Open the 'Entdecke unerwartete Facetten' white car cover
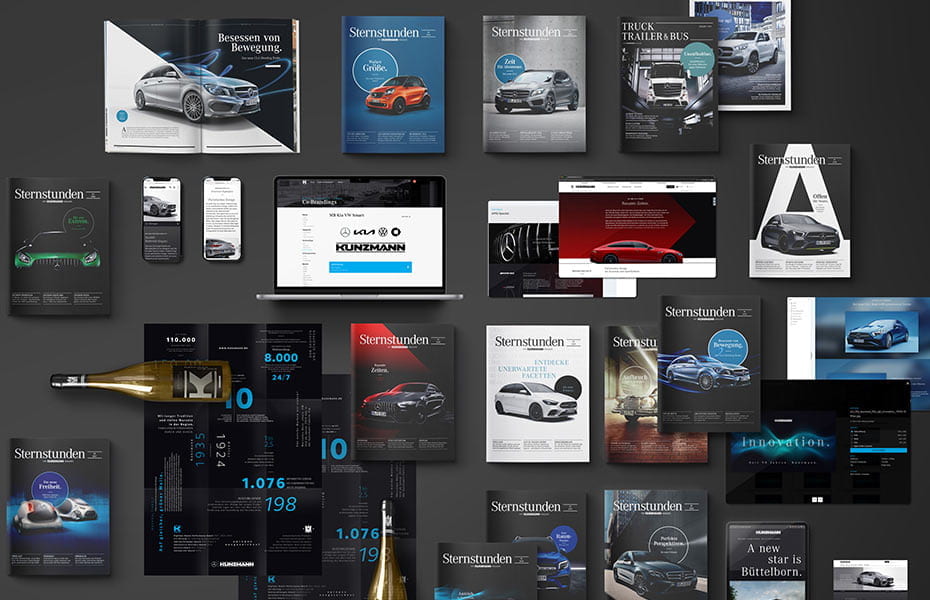930x600 pixels. click(x=536, y=393)
